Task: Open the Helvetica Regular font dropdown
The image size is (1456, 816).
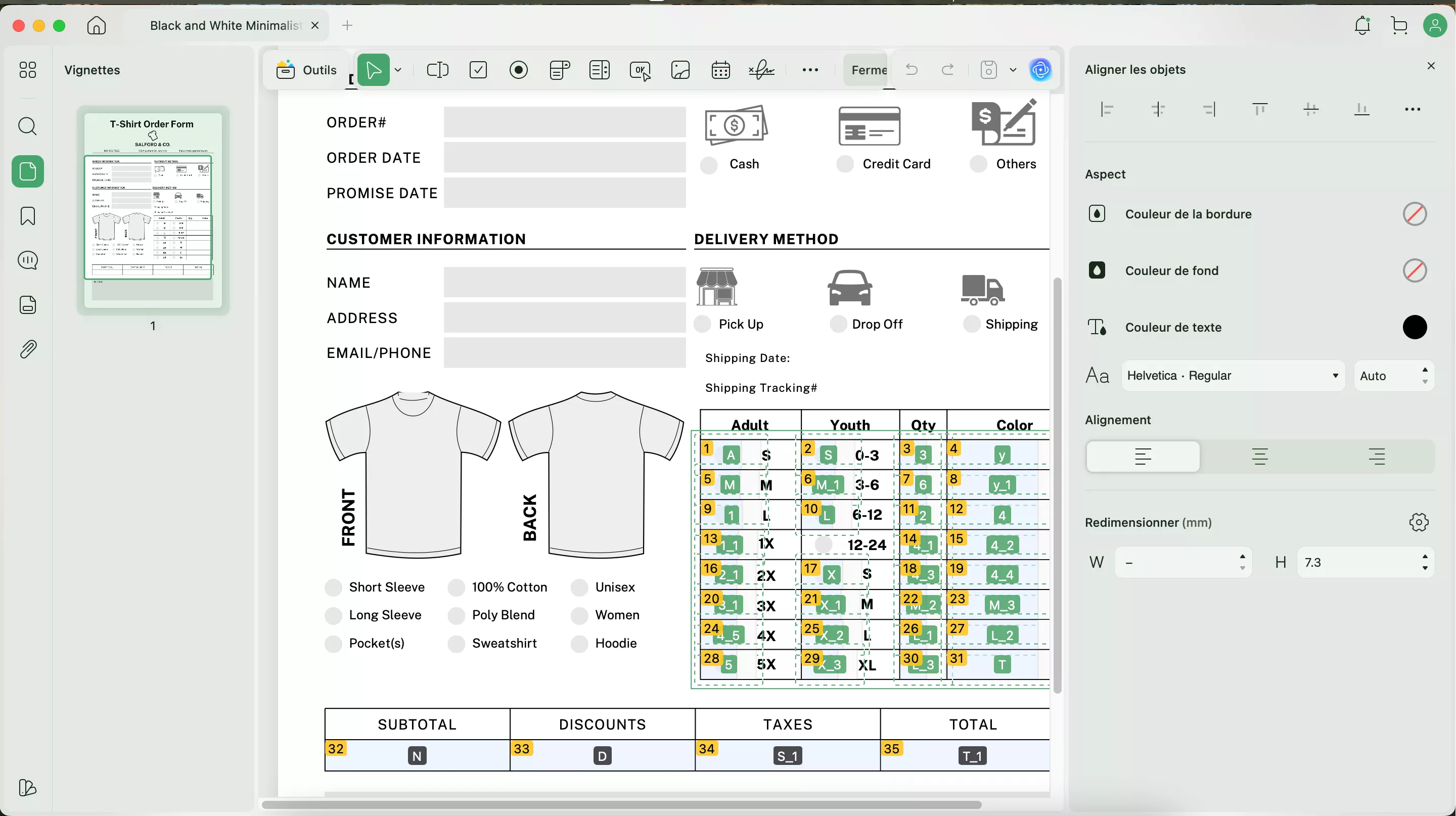Action: click(x=1232, y=376)
